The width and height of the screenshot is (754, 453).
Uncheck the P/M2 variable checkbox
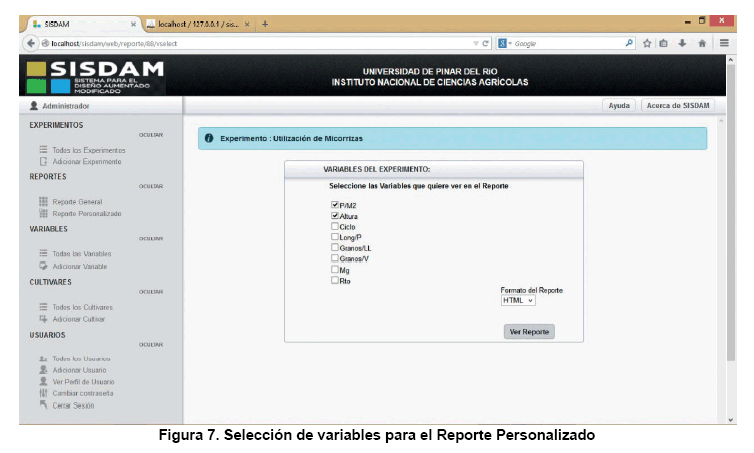[x=334, y=205]
